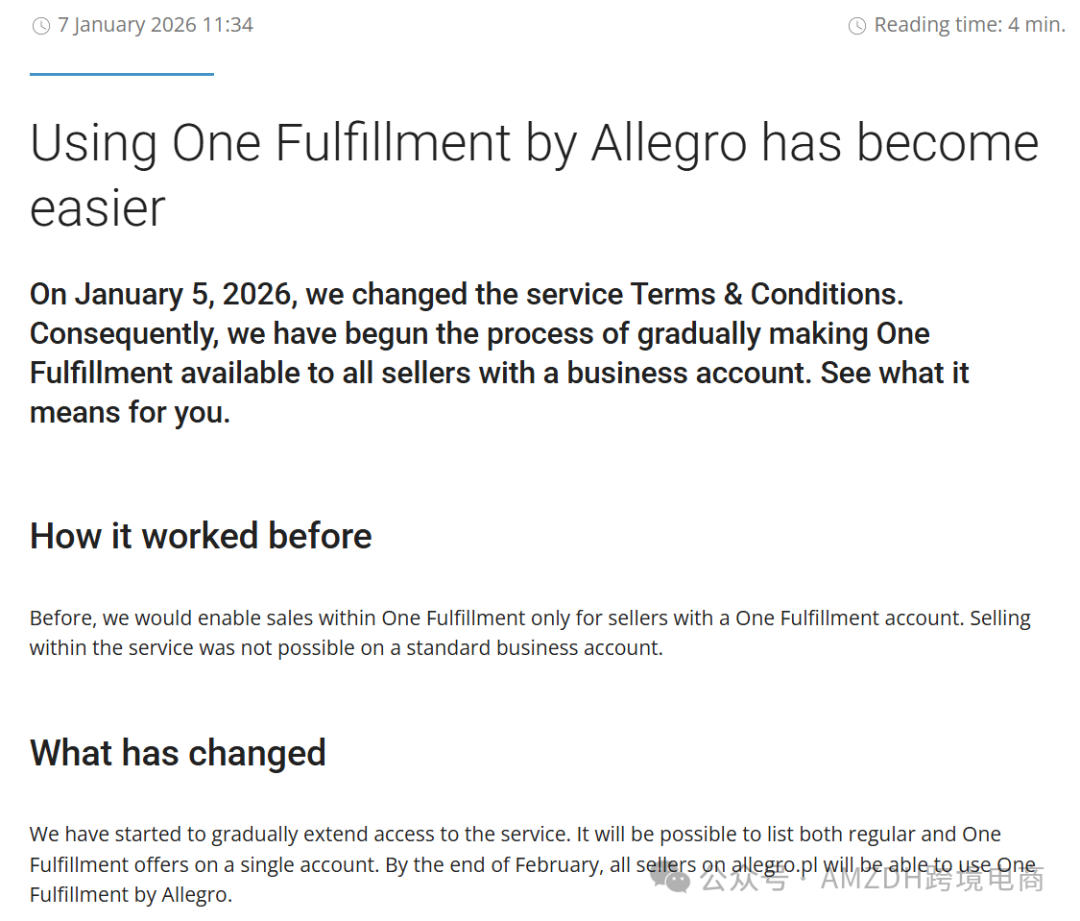Click the 'AMZDH跨境电商' watermark text
This screenshot has width=1080, height=921.
pyautogui.click(x=932, y=879)
